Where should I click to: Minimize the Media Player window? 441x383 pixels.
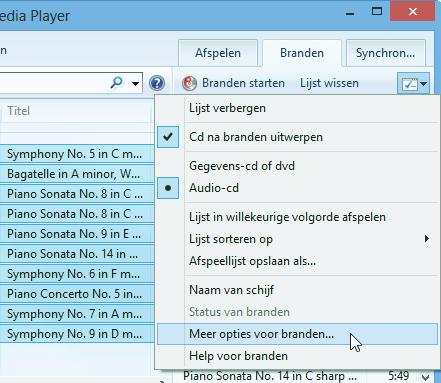350,13
